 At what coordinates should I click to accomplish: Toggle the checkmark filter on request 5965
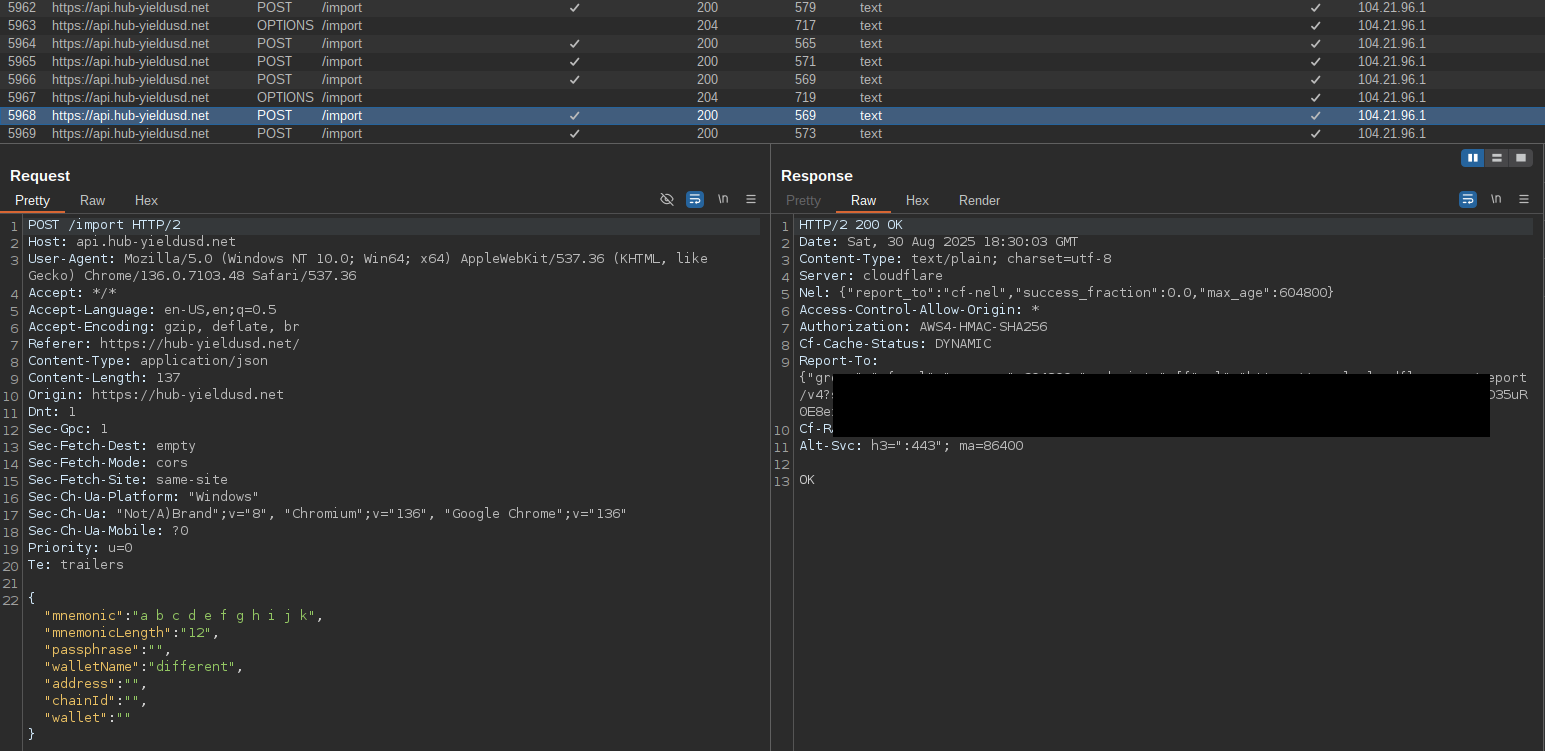[x=574, y=61]
